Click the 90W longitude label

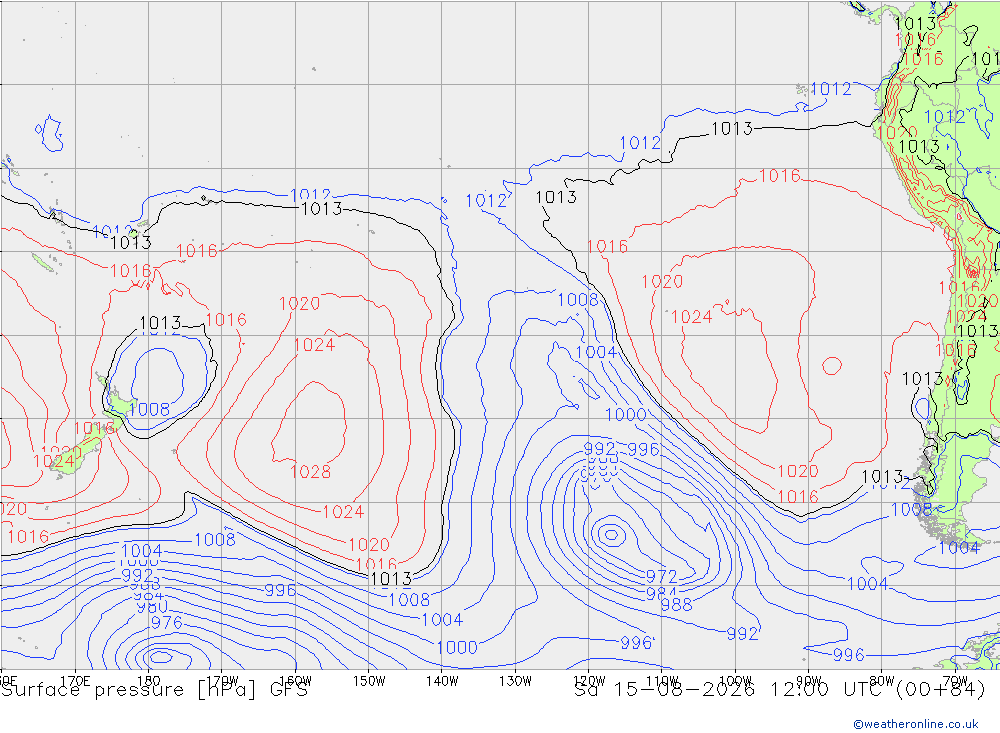point(809,681)
